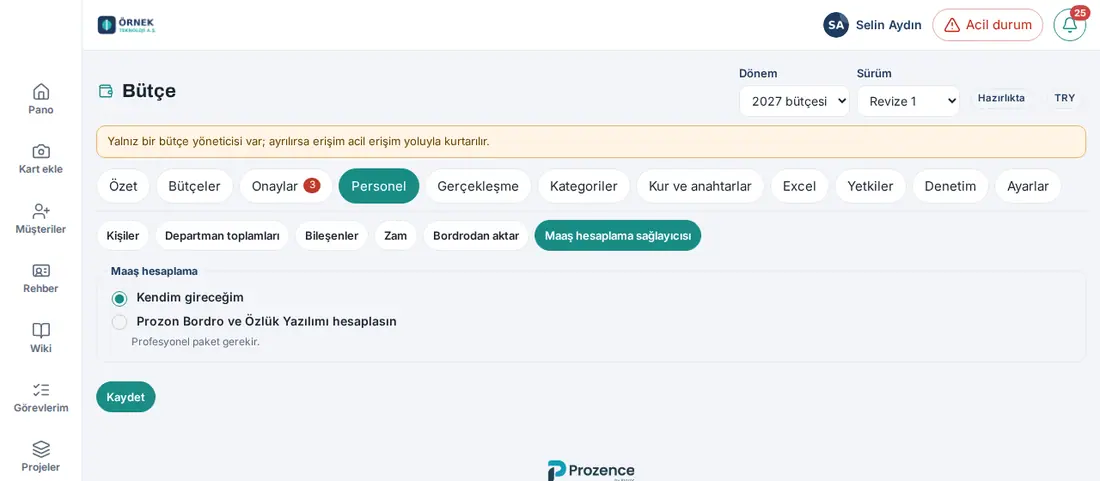Image resolution: width=1100 pixels, height=481 pixels.
Task: Open the Rehber contact card icon
Action: point(41,271)
